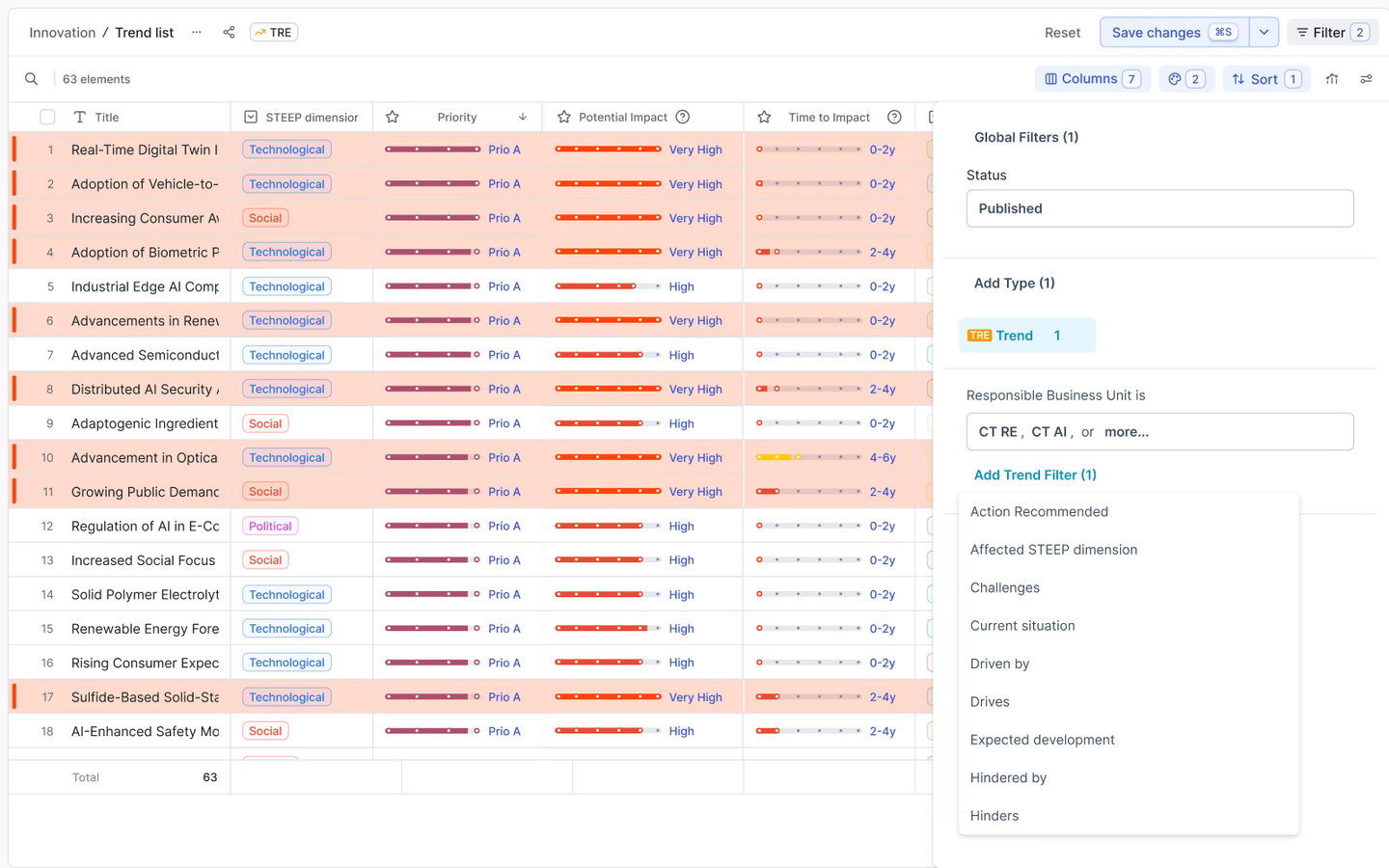Open the Responsible Business Unit filter field
Screen dimensions: 1389x868
1159,432
